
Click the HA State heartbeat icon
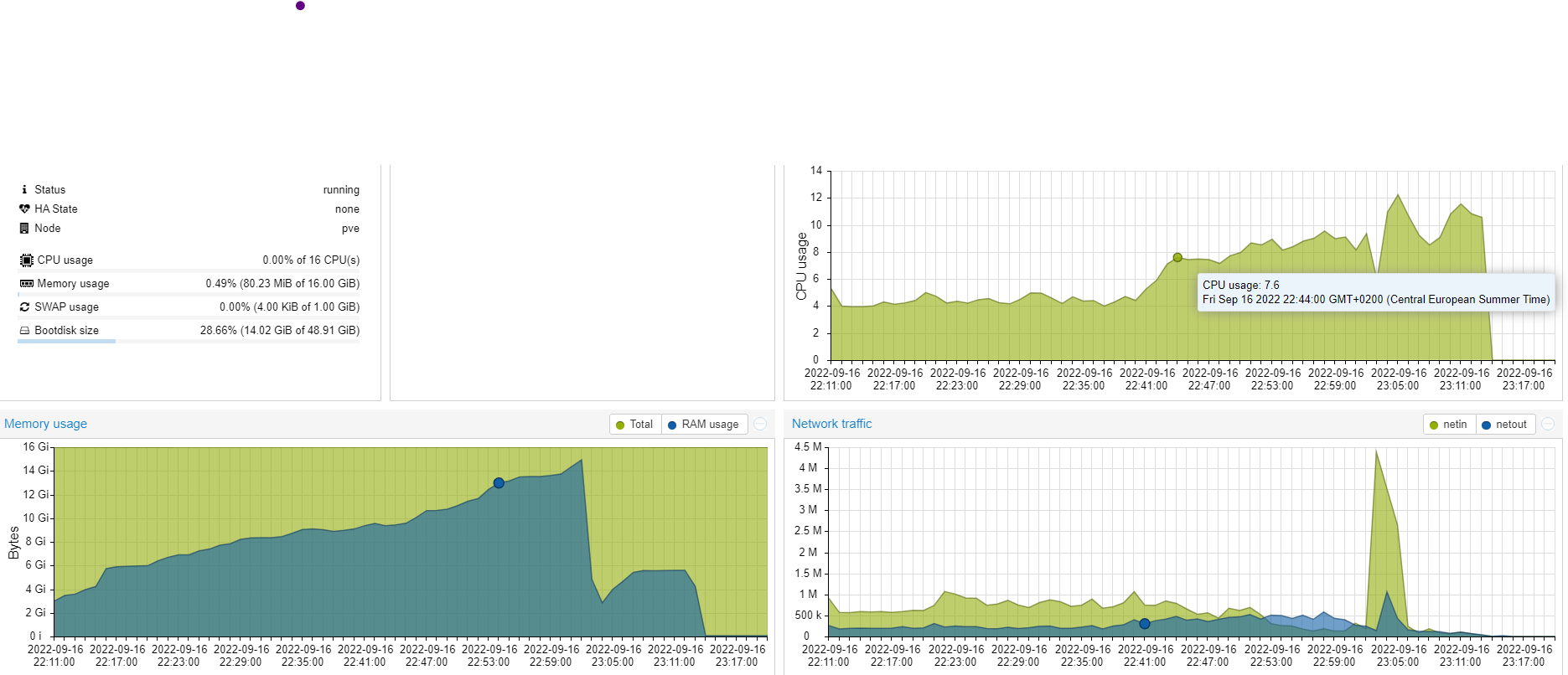pyautogui.click(x=24, y=209)
